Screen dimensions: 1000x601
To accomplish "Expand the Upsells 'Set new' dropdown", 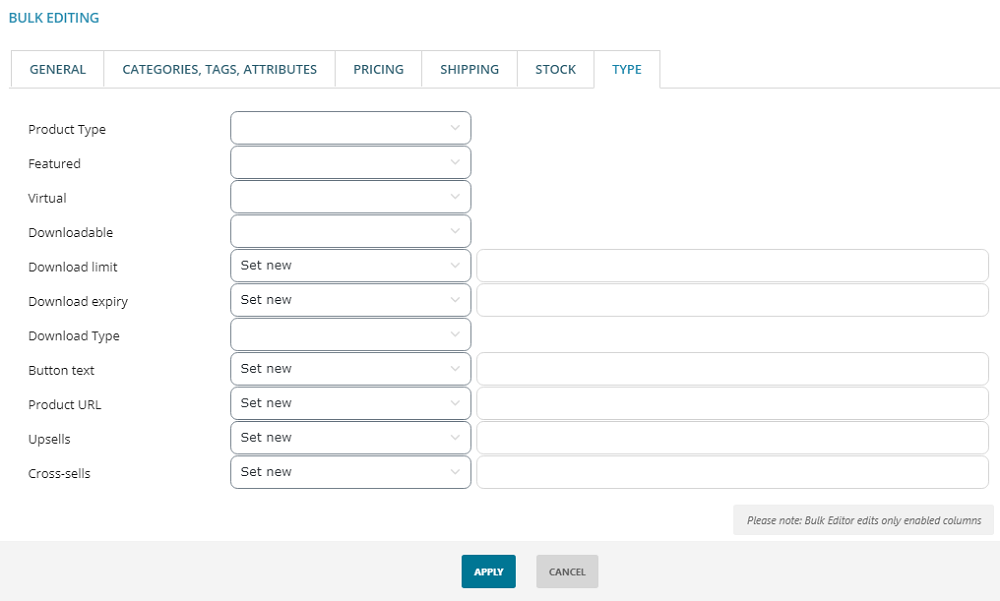I will tap(350, 437).
